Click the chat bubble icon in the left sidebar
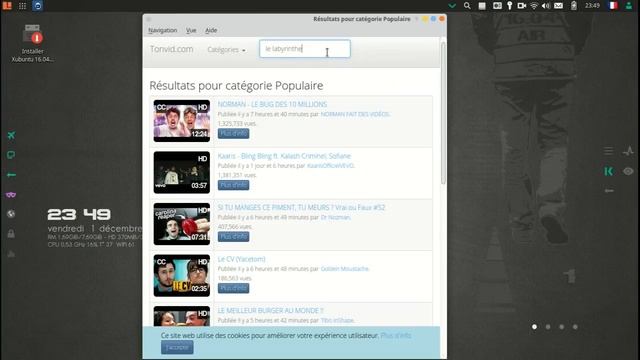This screenshot has height=360, width=640. tap(11, 155)
